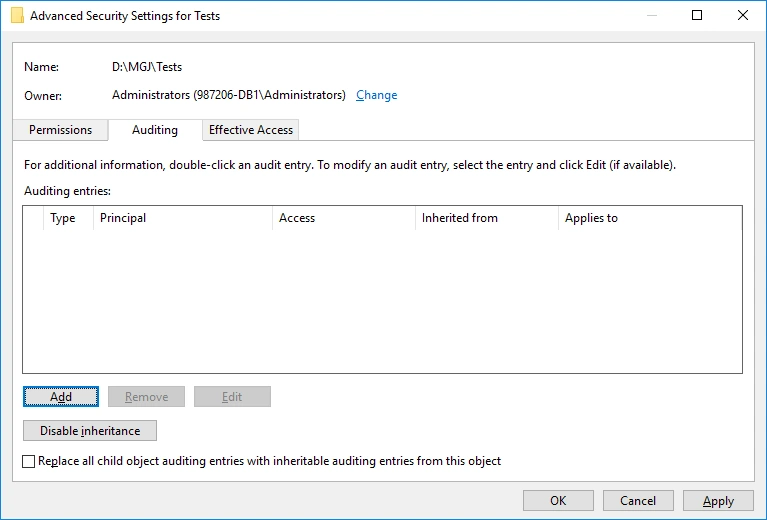
Task: Select the Auditing tab
Action: point(155,130)
